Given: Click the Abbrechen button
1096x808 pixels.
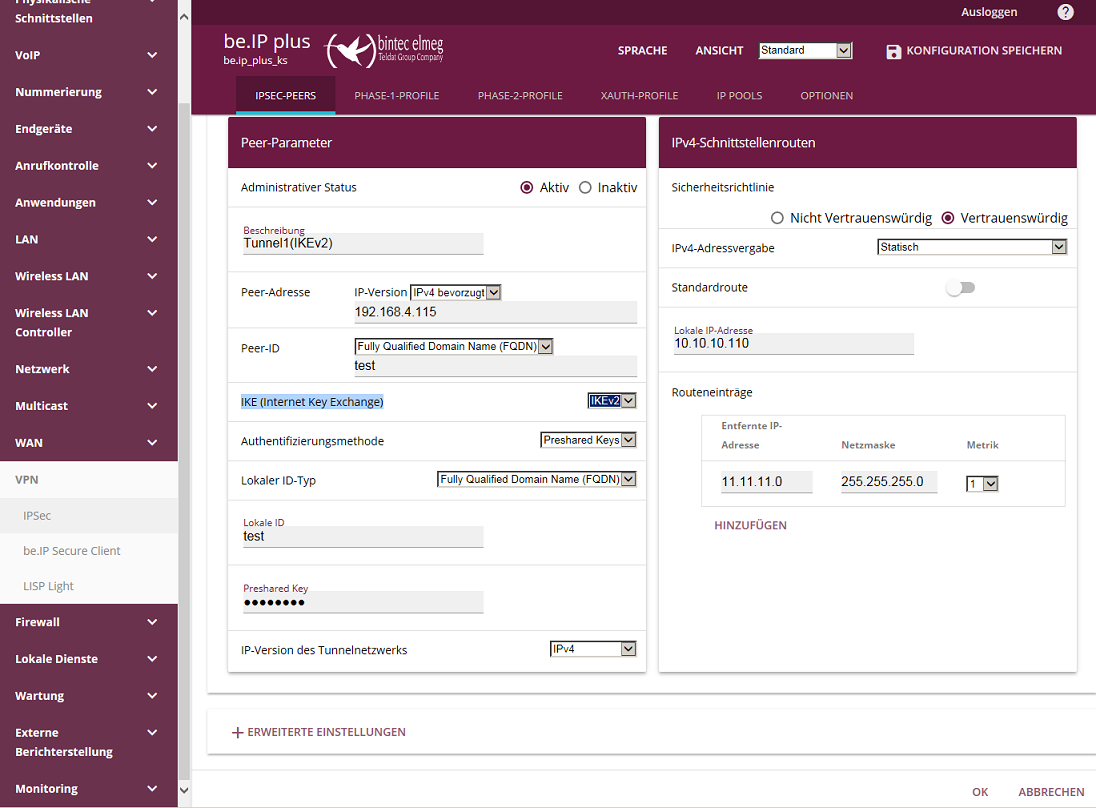Looking at the screenshot, I should point(1051,792).
